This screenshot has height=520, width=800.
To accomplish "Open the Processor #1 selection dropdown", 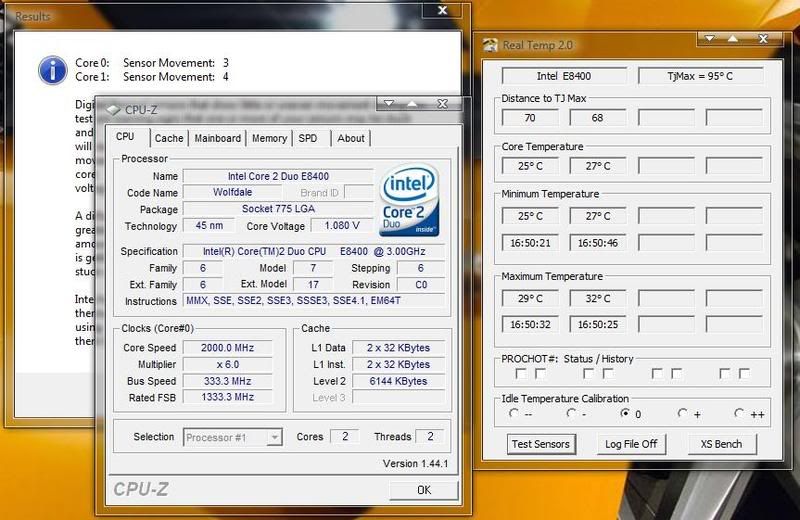I will point(274,437).
